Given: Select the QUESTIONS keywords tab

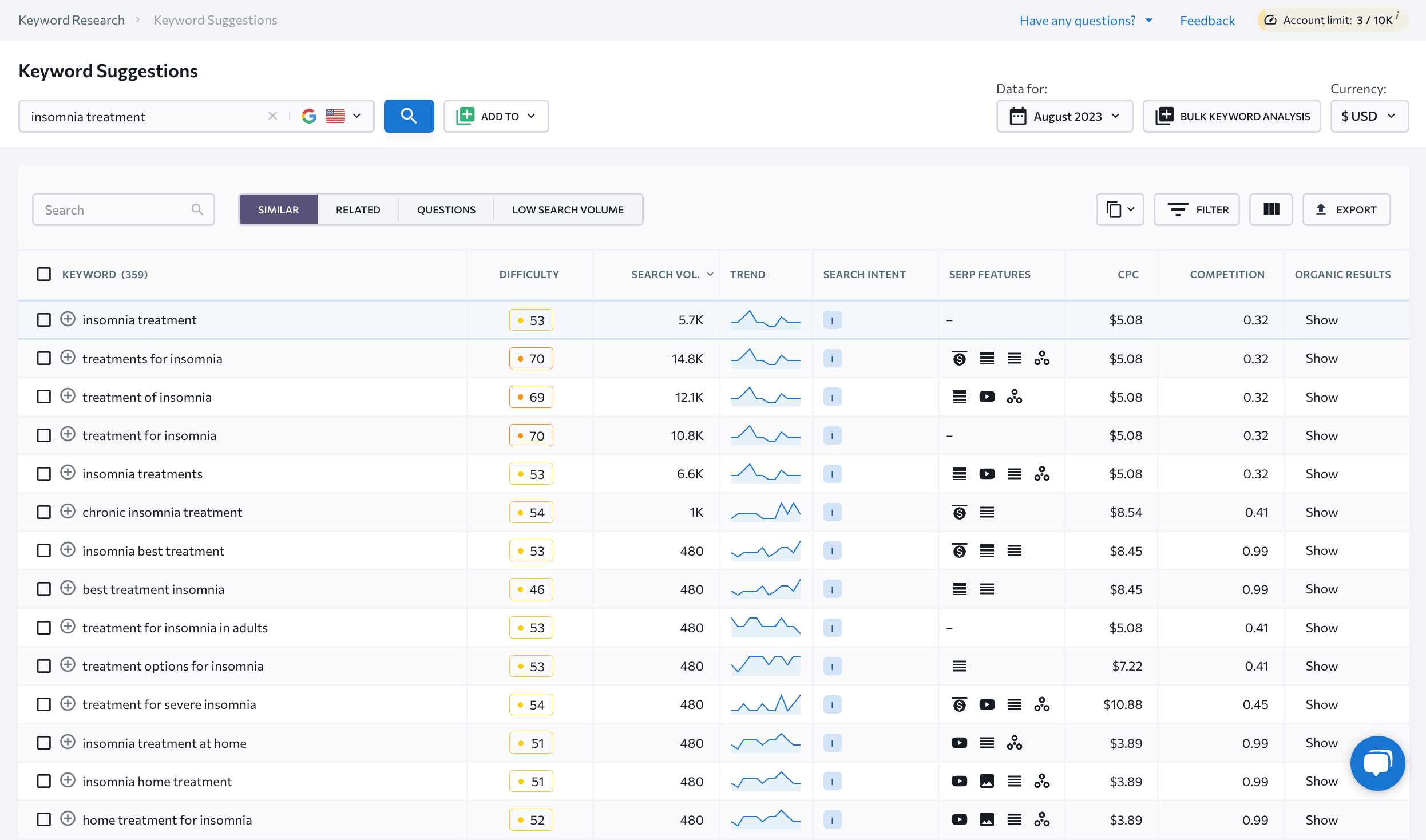Looking at the screenshot, I should click(x=446, y=209).
